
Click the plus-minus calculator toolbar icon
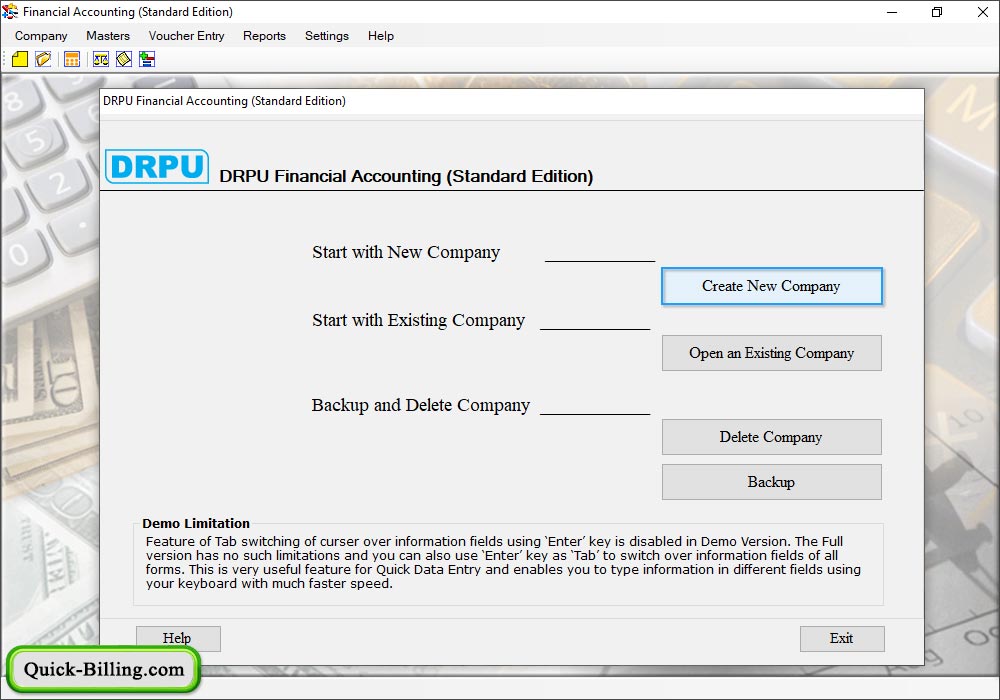(x=147, y=59)
